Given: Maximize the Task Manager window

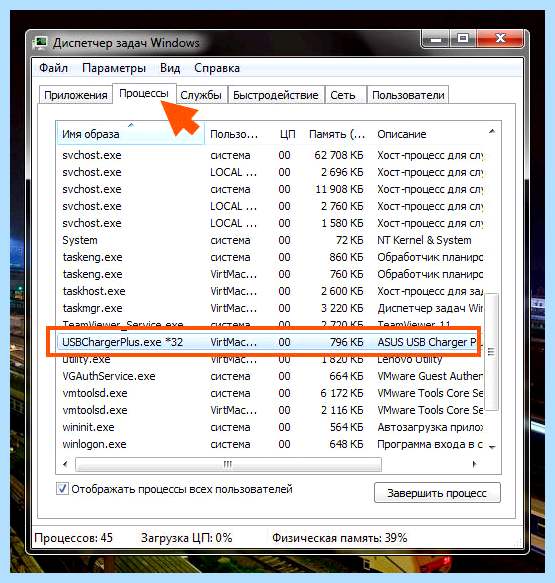Looking at the screenshot, I should [x=463, y=39].
